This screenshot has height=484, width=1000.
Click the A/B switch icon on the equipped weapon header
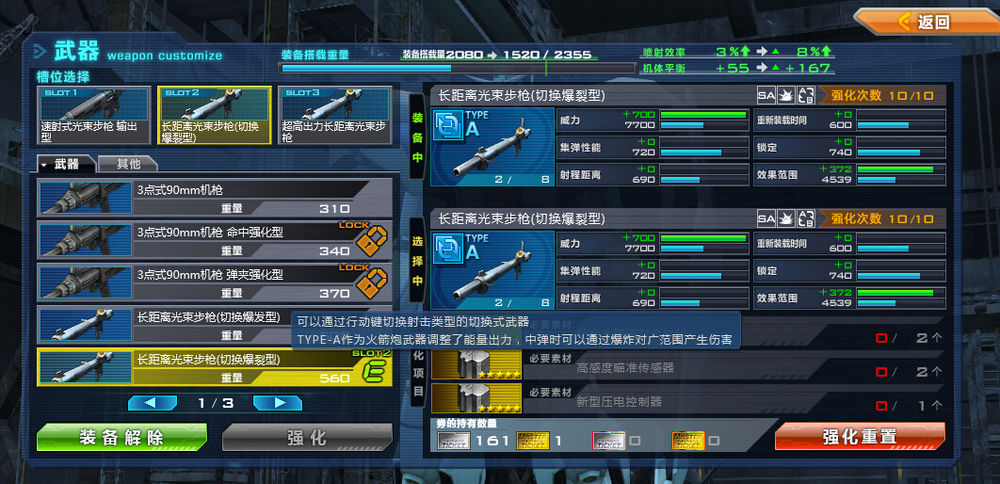(x=806, y=96)
